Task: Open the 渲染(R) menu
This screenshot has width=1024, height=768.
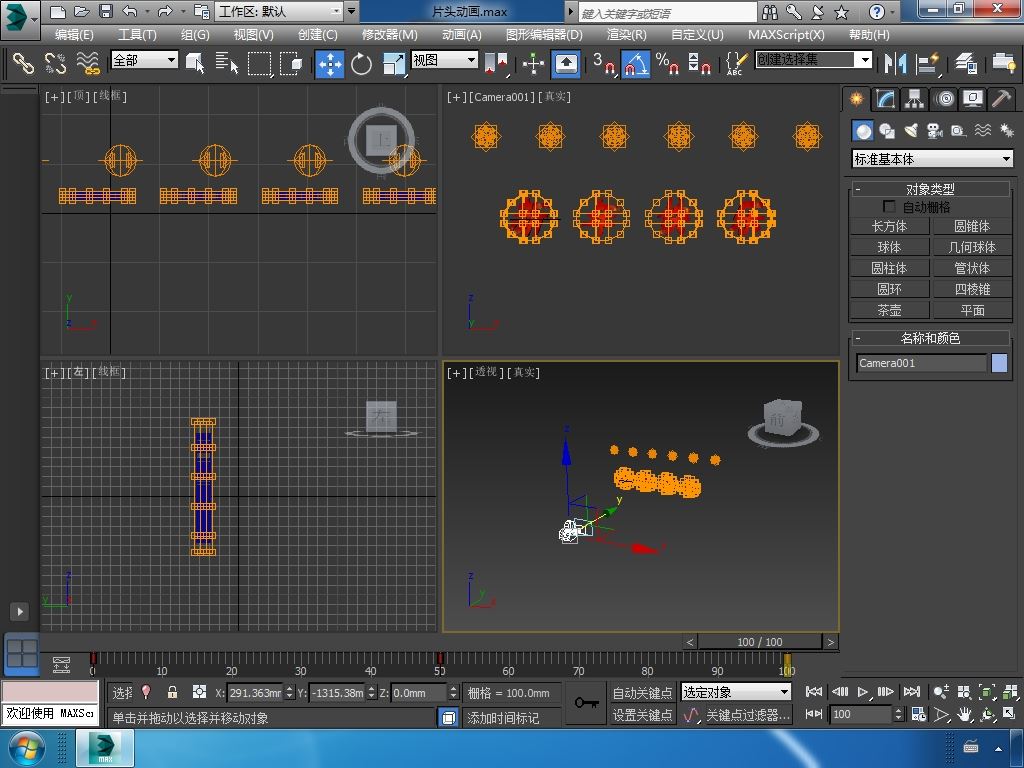Action: (626, 34)
